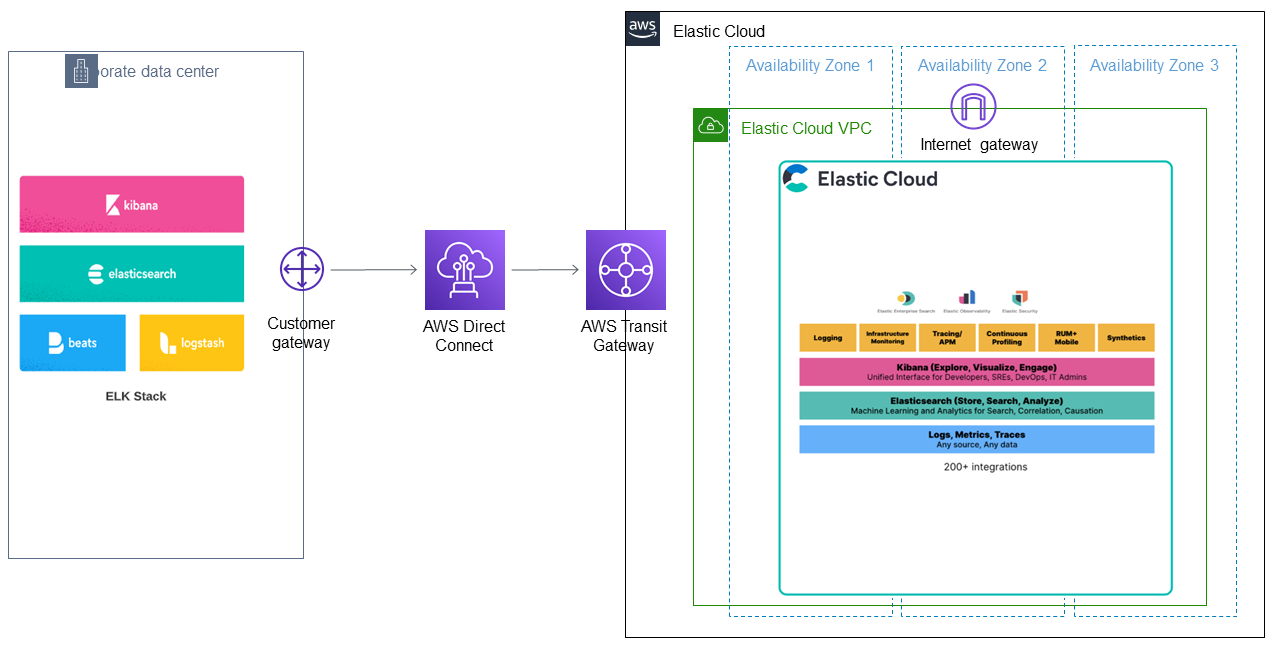
Task: Click the Logging orange box
Action: (x=828, y=338)
